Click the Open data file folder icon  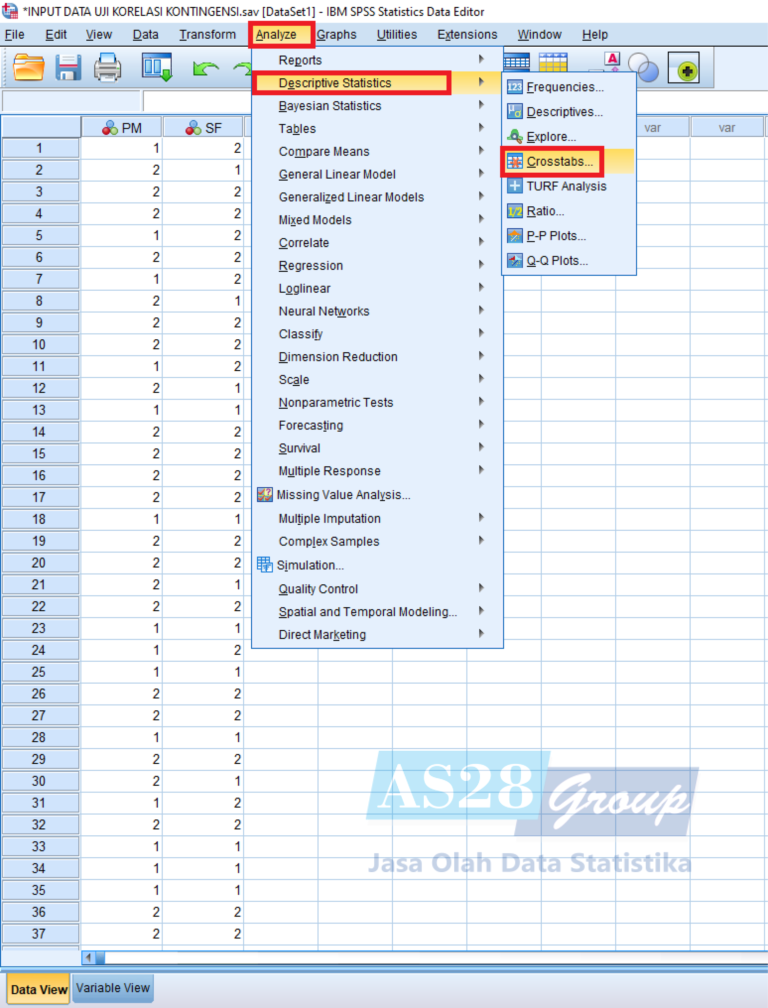[x=29, y=68]
